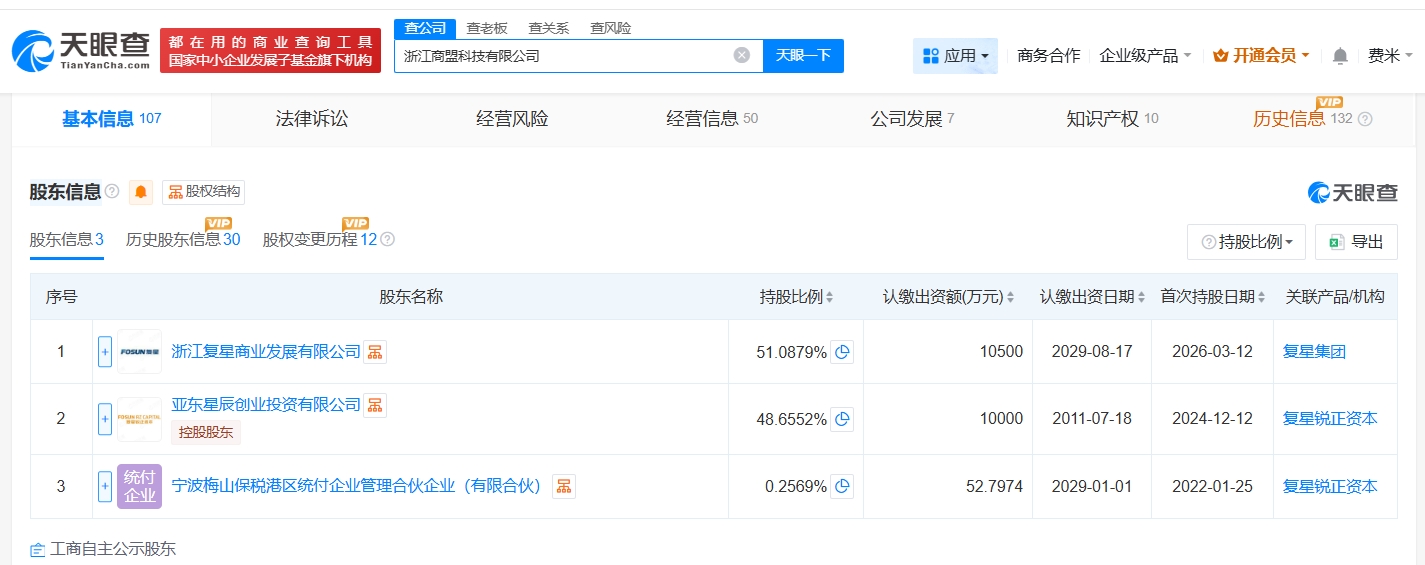
Task: Open pie chart for 0.2569% shareholding
Action: (842, 487)
